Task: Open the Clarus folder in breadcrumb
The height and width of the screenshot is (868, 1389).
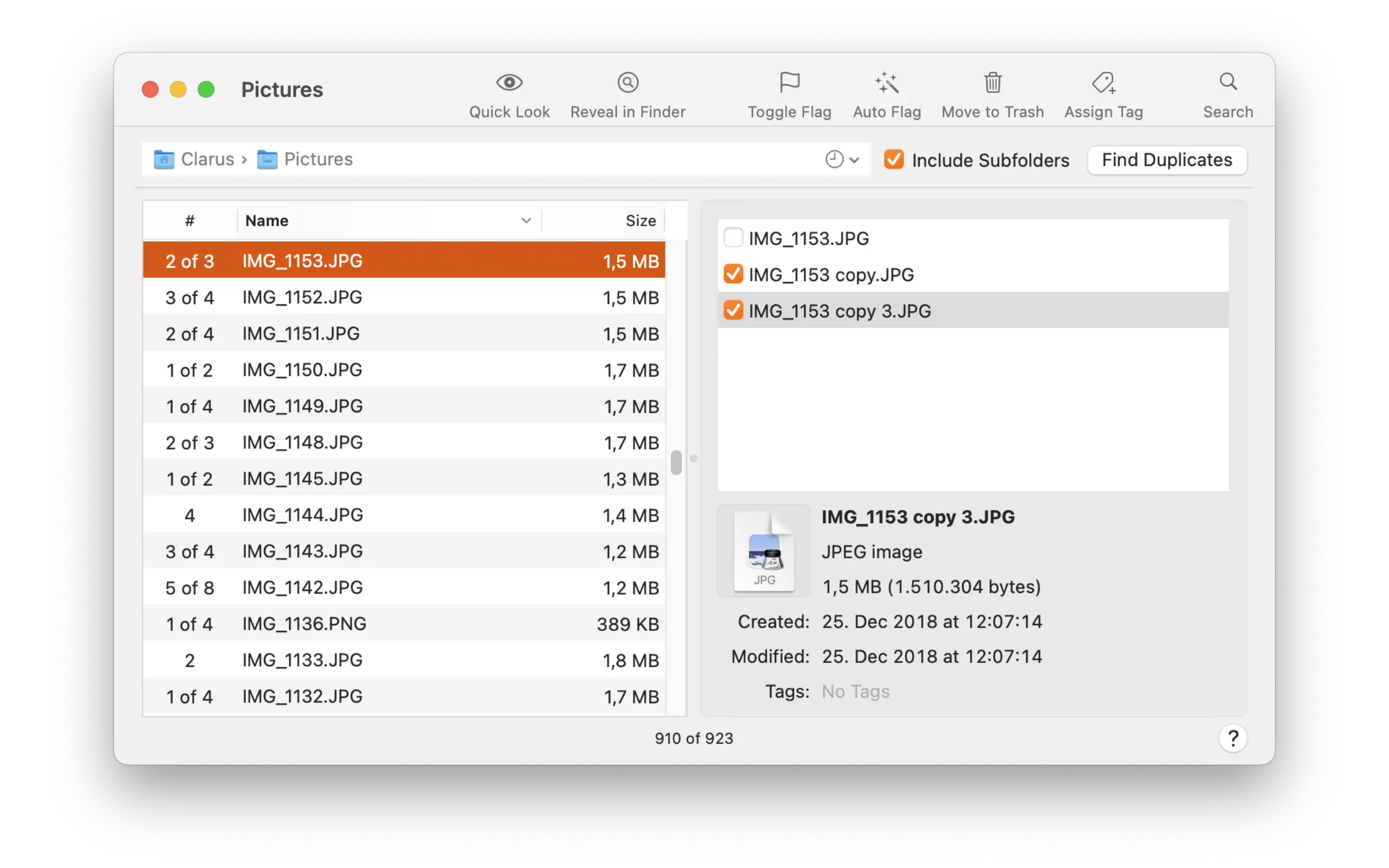Action: click(x=207, y=159)
